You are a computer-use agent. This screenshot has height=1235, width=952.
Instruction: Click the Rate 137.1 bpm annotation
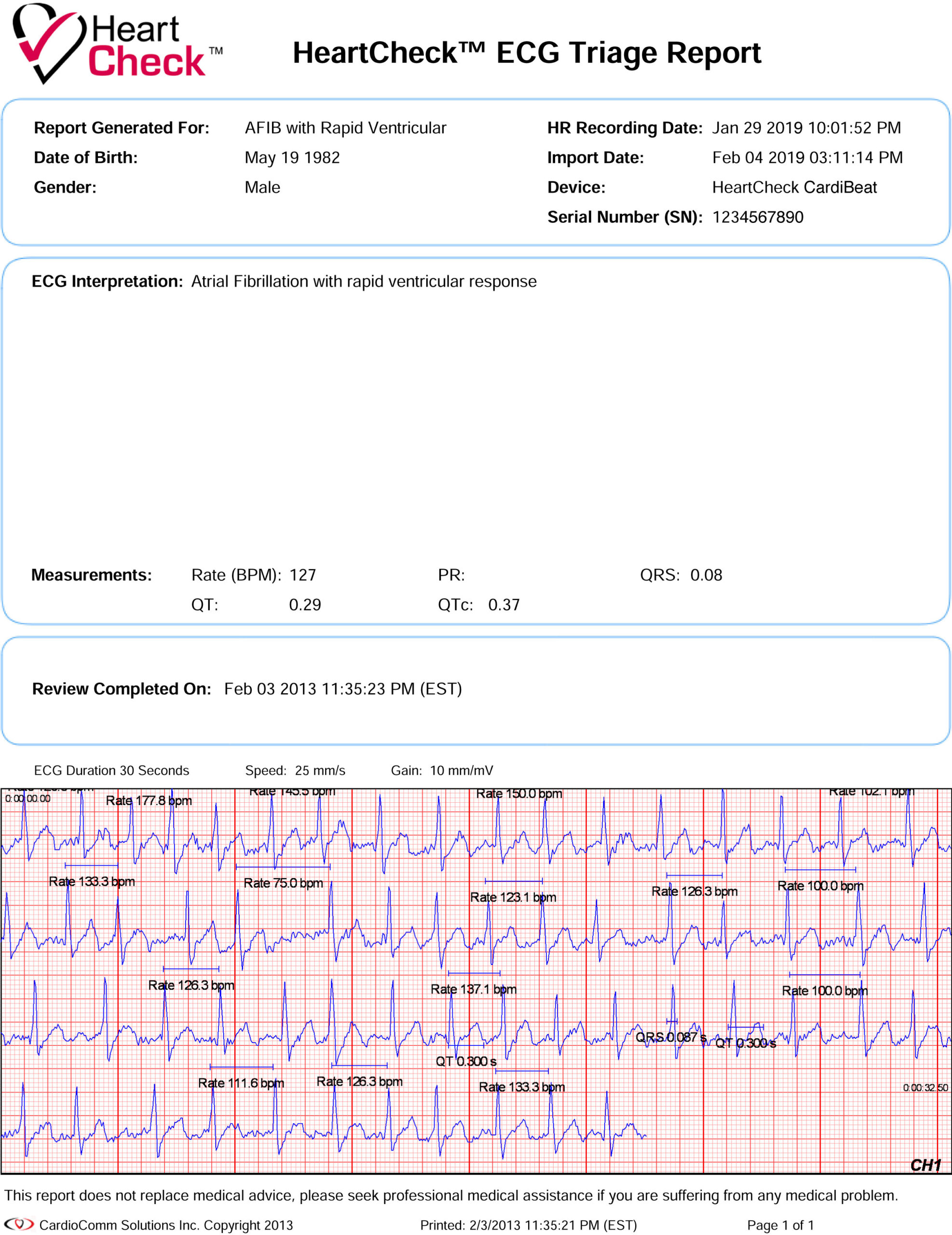click(473, 989)
